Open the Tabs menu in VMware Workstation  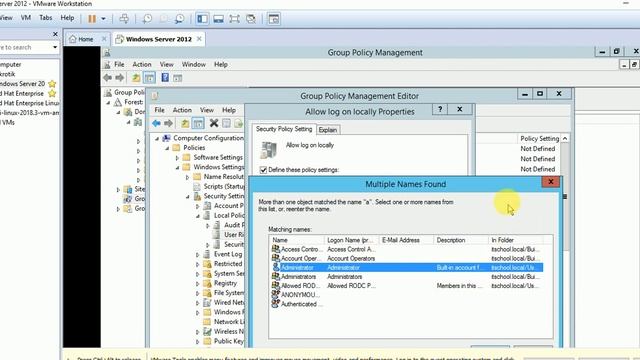(46, 18)
